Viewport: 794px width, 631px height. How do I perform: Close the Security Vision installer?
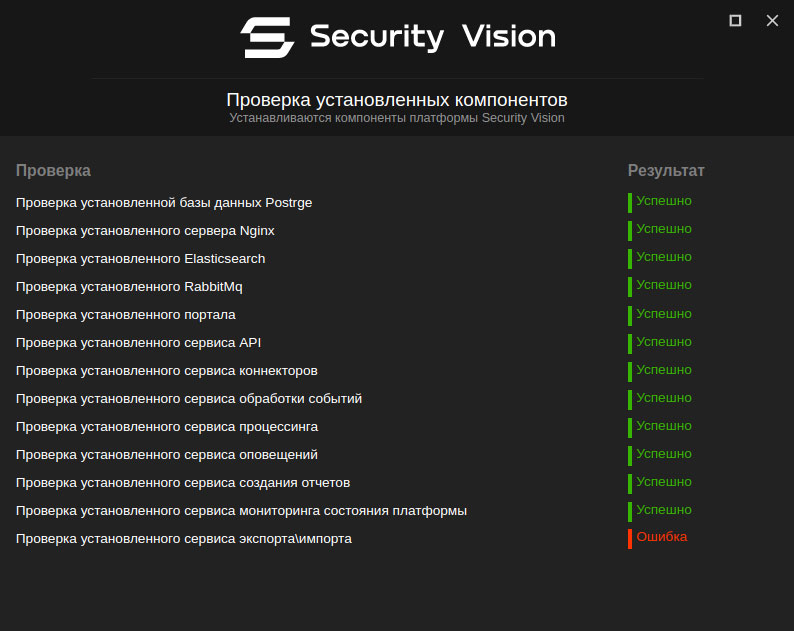772,21
